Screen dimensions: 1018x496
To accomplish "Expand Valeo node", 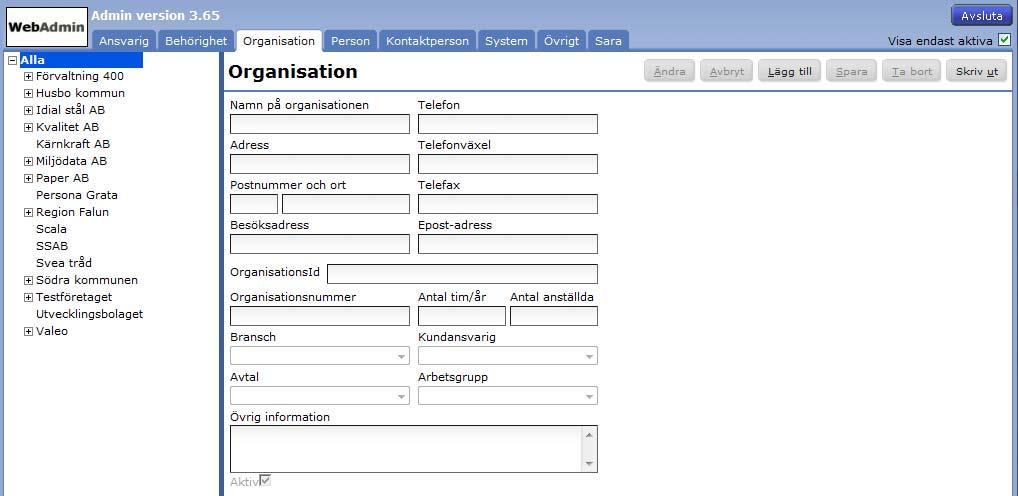I will [x=29, y=332].
